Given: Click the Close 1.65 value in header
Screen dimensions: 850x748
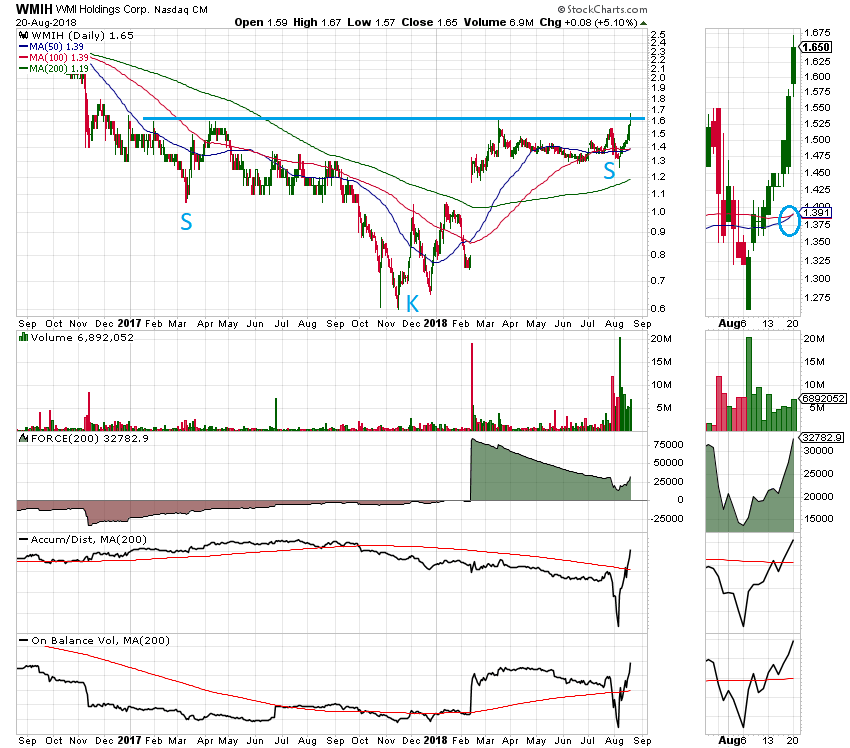Looking at the screenshot, I should pyautogui.click(x=429, y=22).
